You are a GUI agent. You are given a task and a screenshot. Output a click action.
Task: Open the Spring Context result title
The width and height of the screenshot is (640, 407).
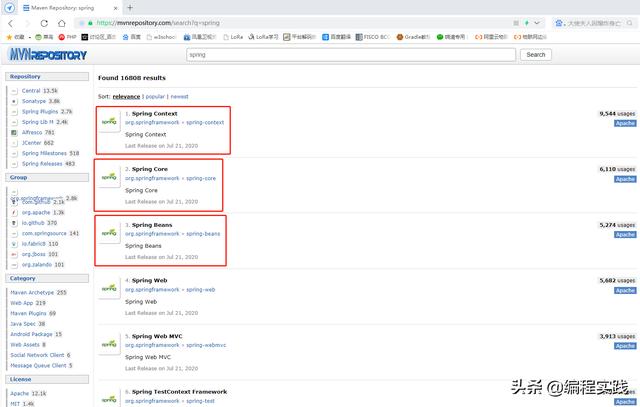pyautogui.click(x=155, y=114)
